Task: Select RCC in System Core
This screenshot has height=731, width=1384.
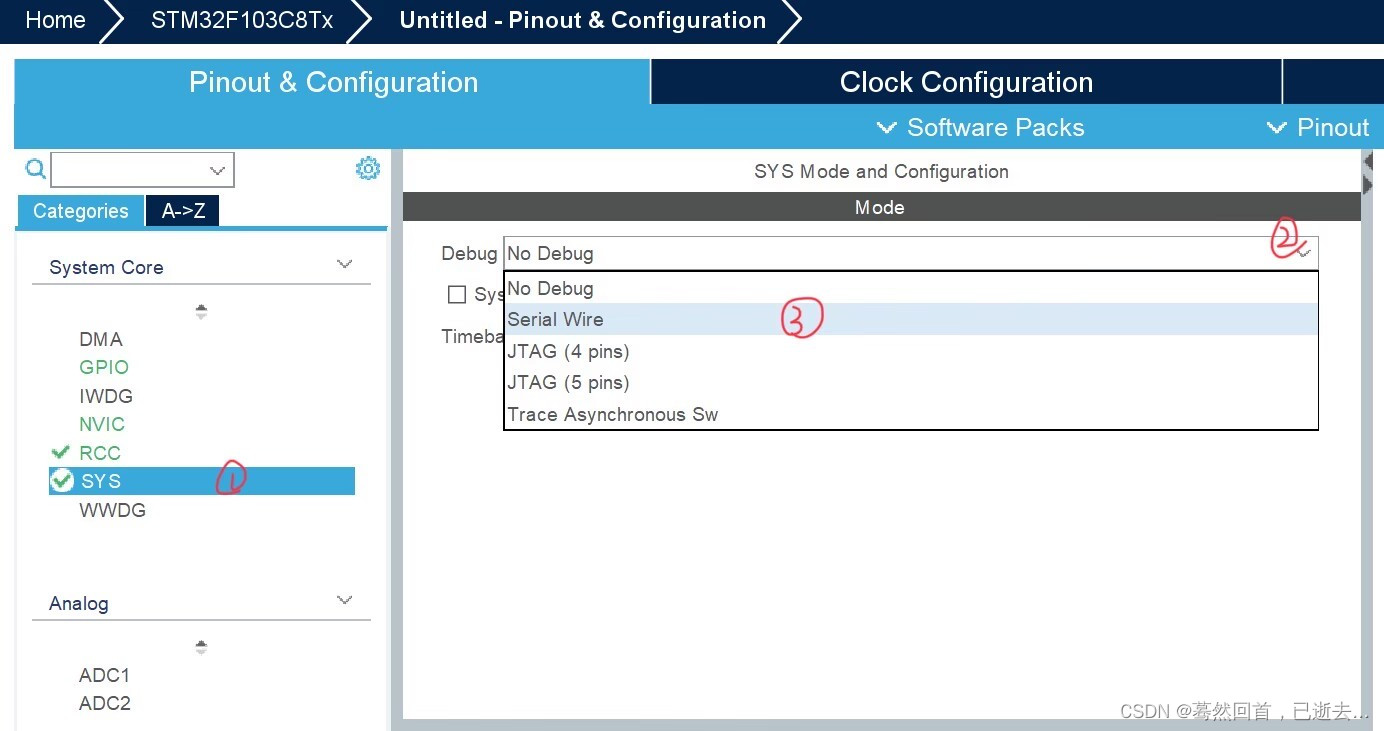Action: (x=100, y=453)
